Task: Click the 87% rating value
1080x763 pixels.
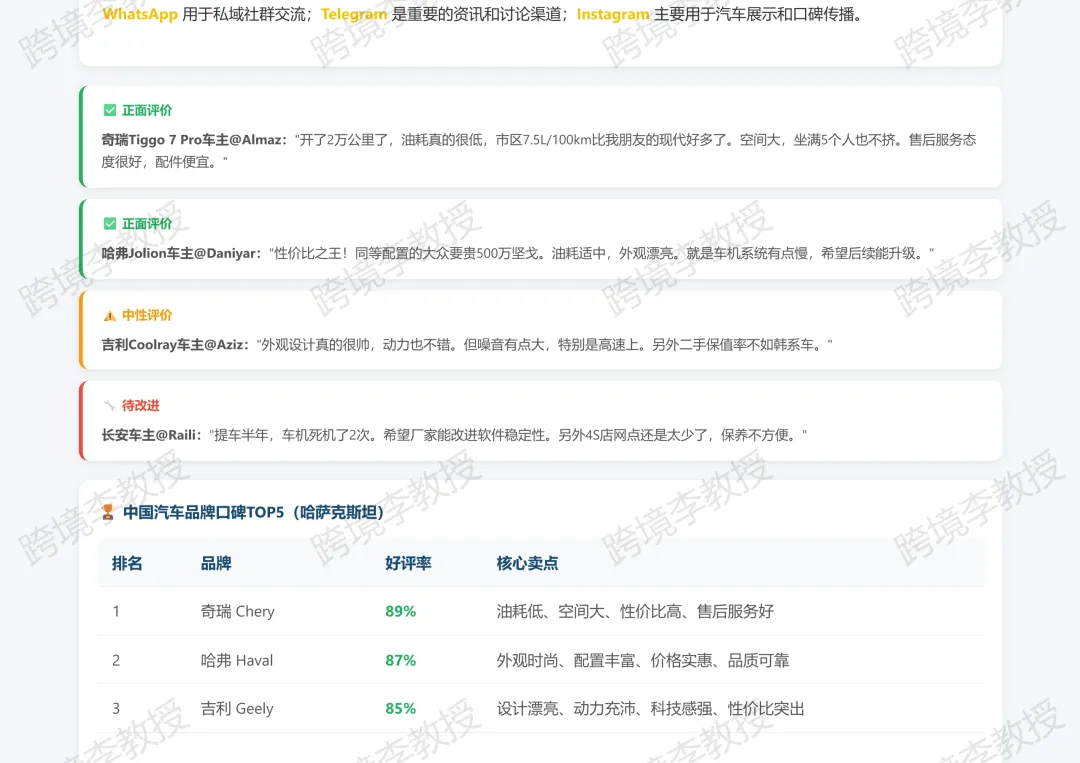Action: coord(401,660)
